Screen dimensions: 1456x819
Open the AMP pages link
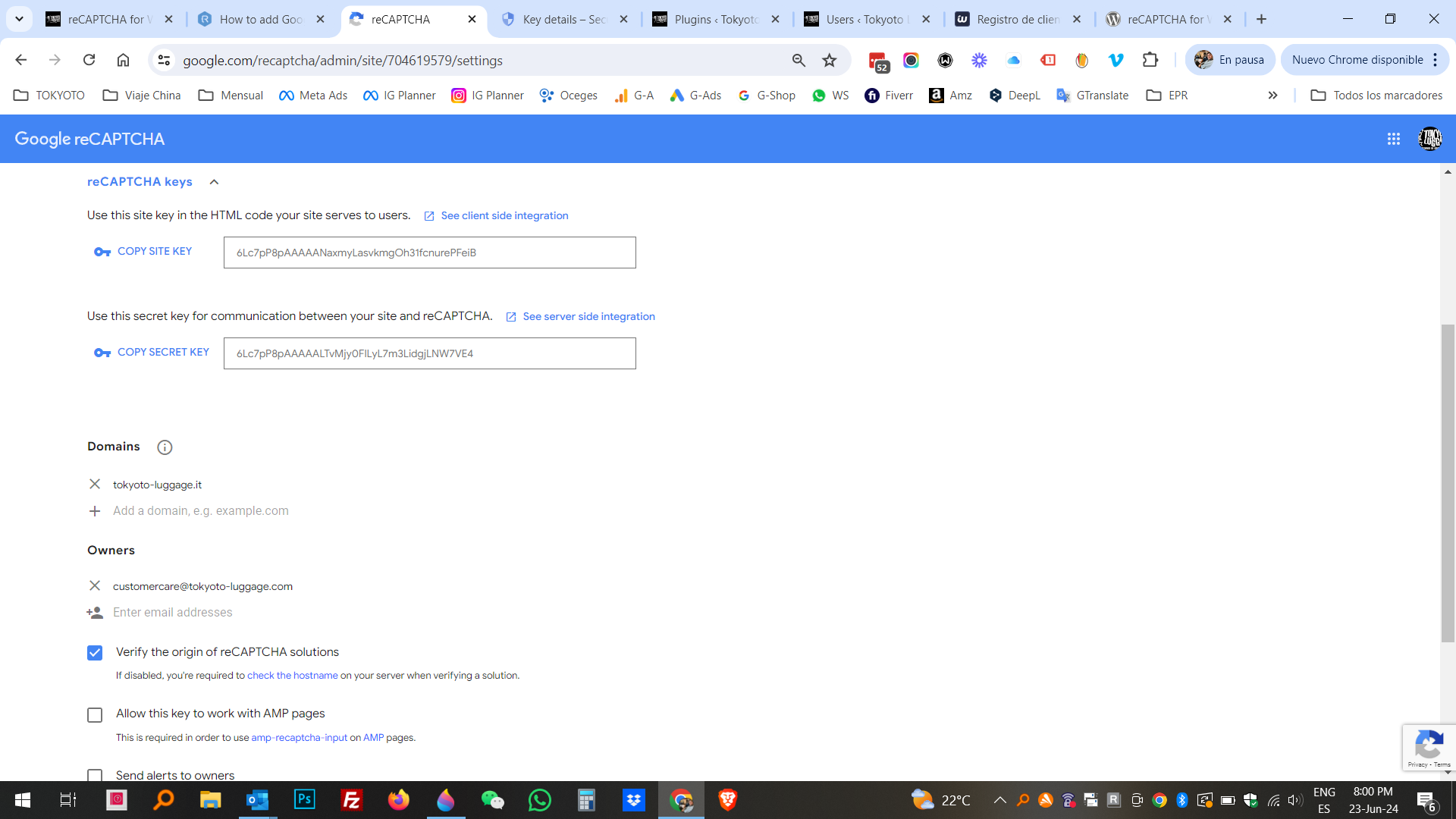tap(373, 738)
